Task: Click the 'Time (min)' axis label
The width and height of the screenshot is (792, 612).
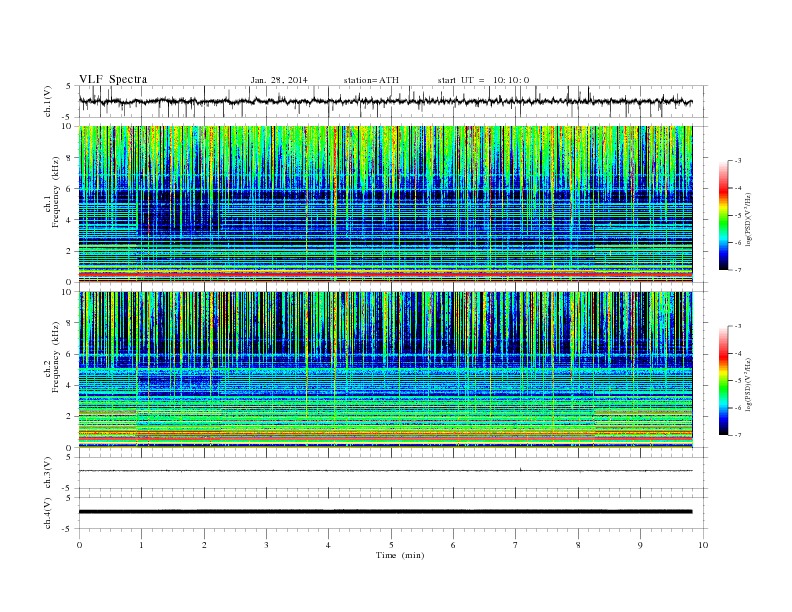Action: click(400, 555)
